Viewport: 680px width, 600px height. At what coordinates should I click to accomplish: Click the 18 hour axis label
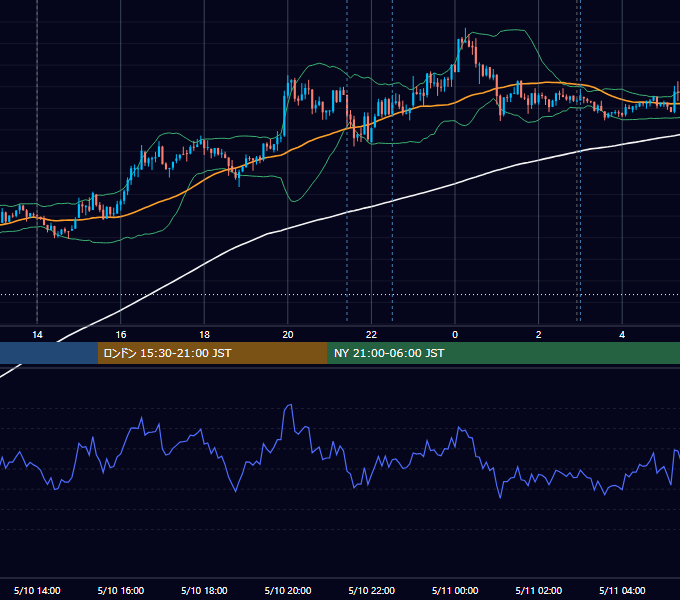pyautogui.click(x=204, y=335)
